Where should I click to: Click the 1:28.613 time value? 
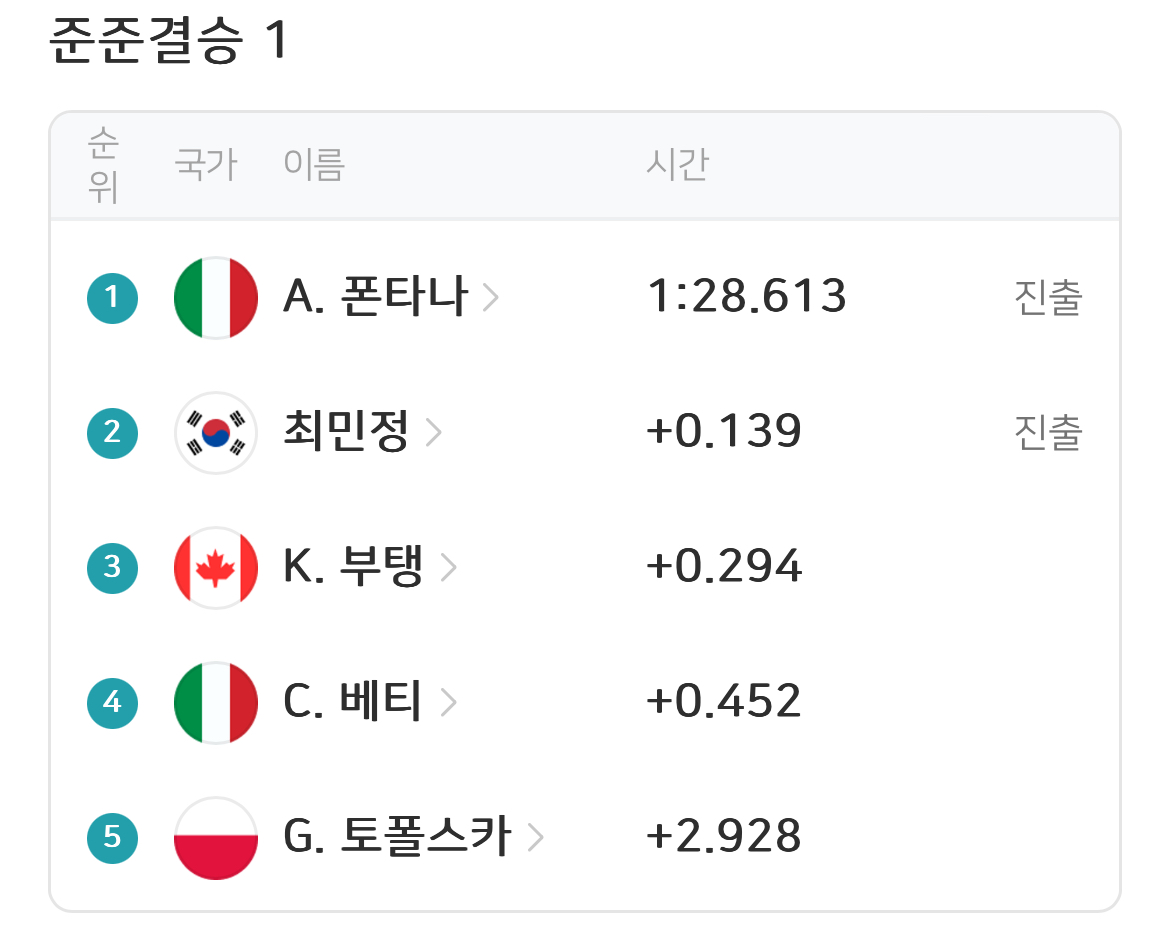747,297
